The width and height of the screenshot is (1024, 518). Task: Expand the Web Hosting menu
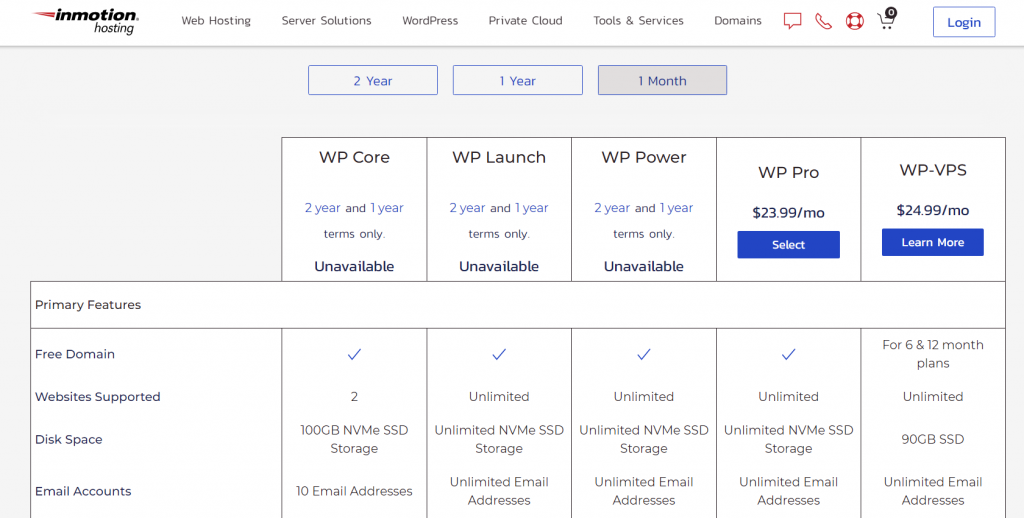tap(216, 21)
